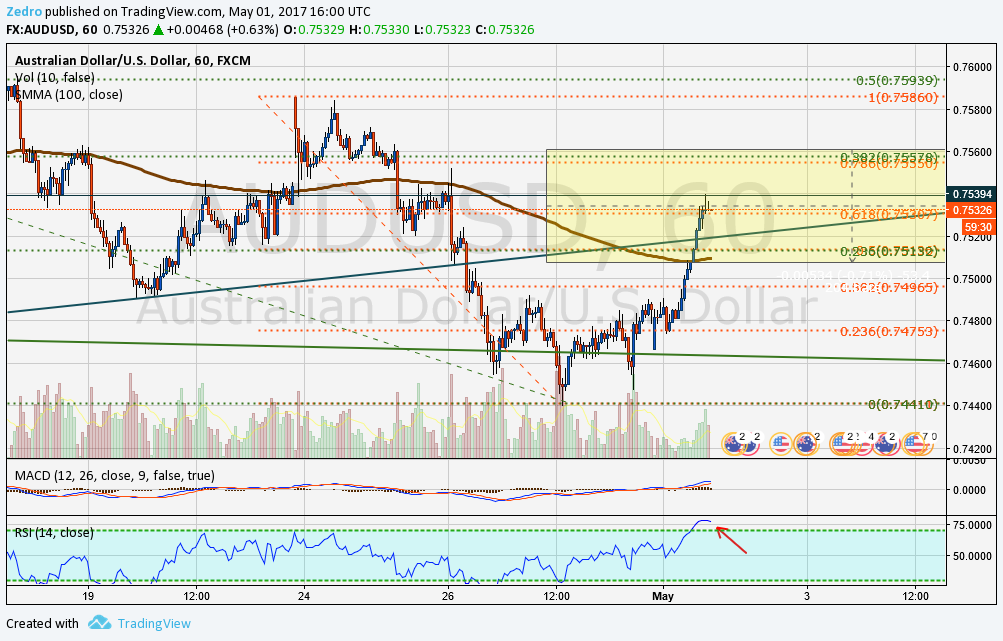
Task: Click the 59:30 bar countdown label
Action: pos(978,227)
